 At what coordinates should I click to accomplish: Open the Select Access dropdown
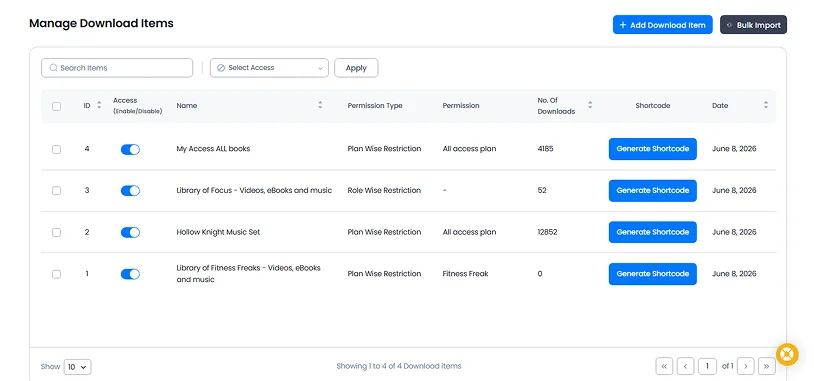point(269,68)
